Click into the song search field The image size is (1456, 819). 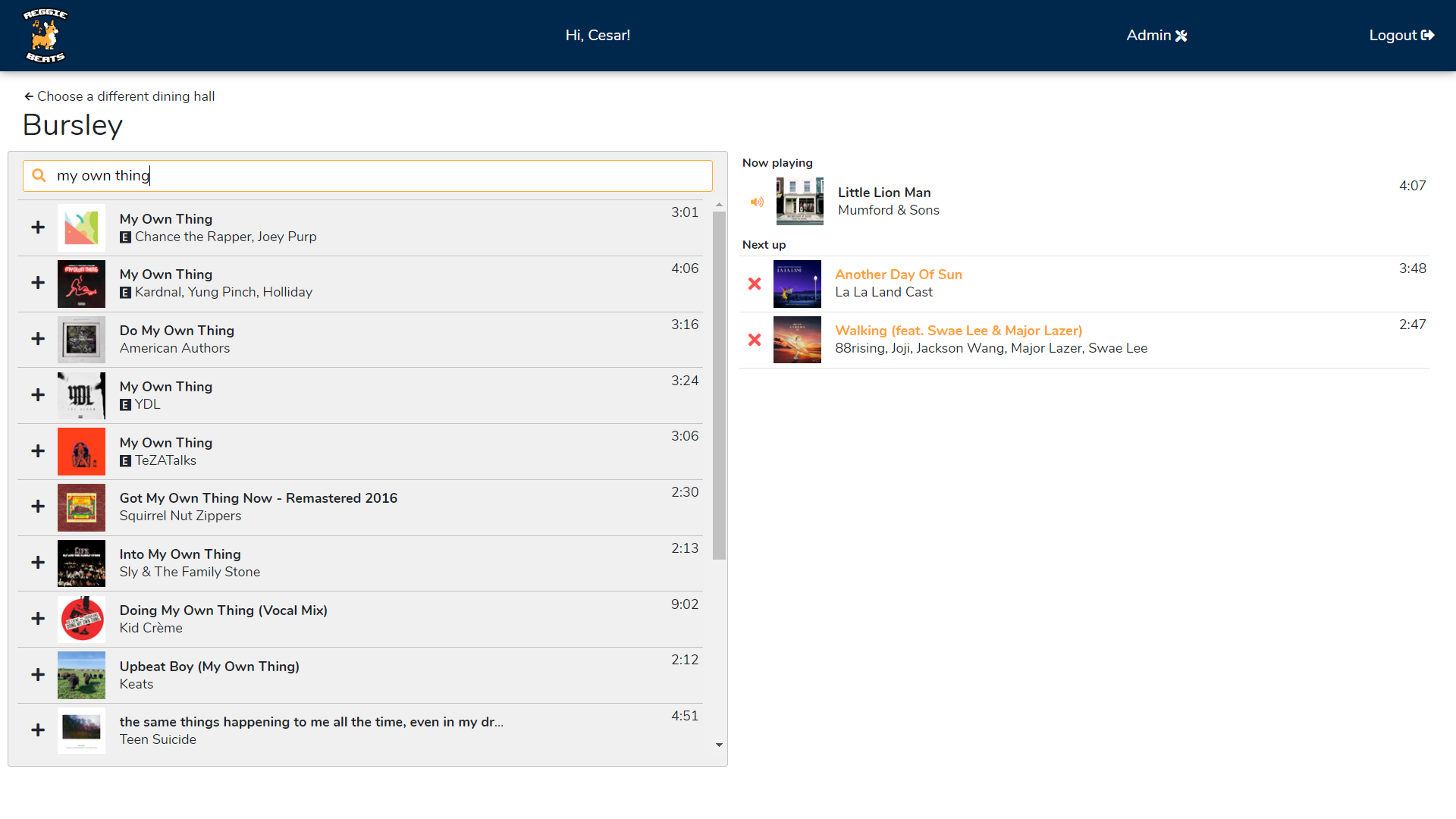368,176
